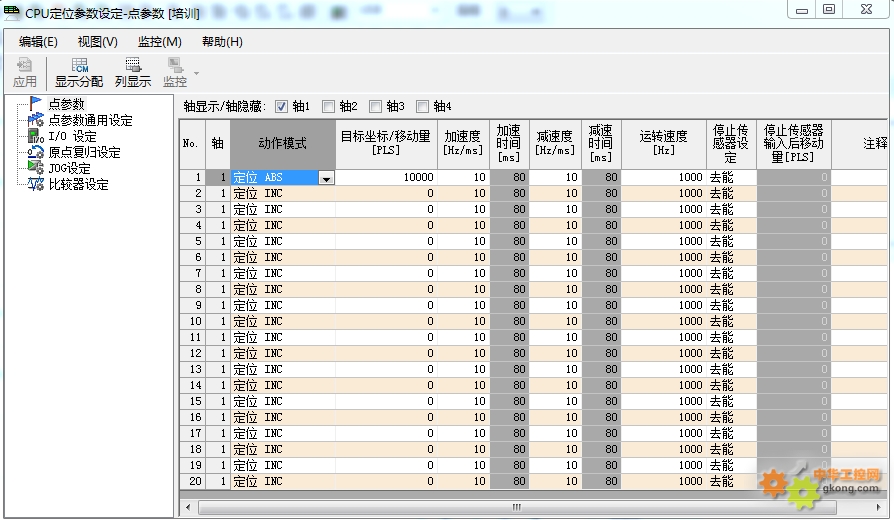The height and width of the screenshot is (520, 894).
Task: Click the 注释 column header
Action: (x=861, y=144)
